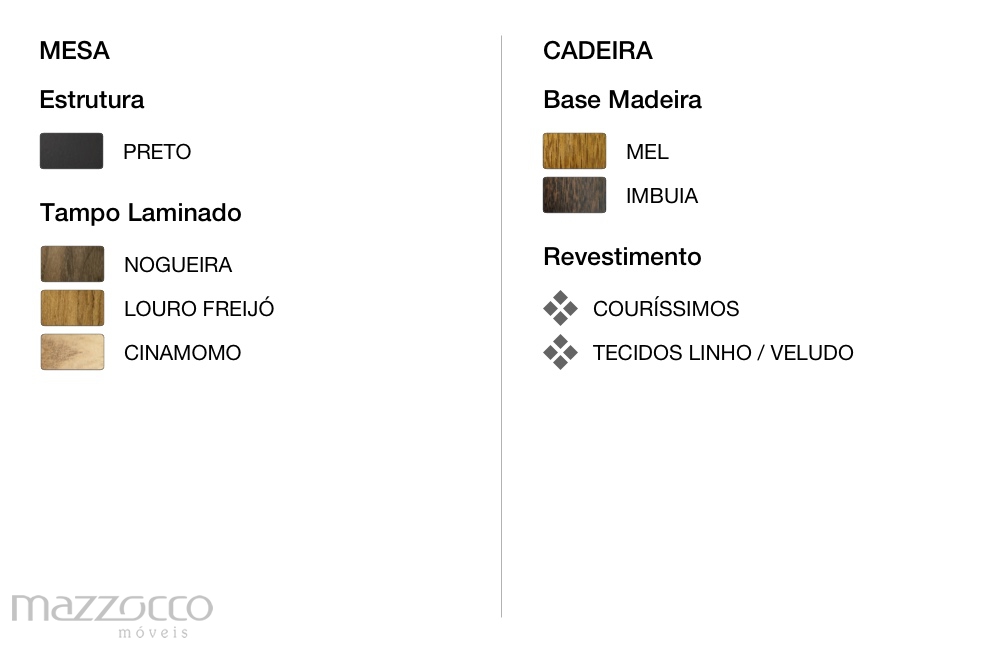Click the CADEIRA section heading
This screenshot has width=1000, height=650.
598,50
